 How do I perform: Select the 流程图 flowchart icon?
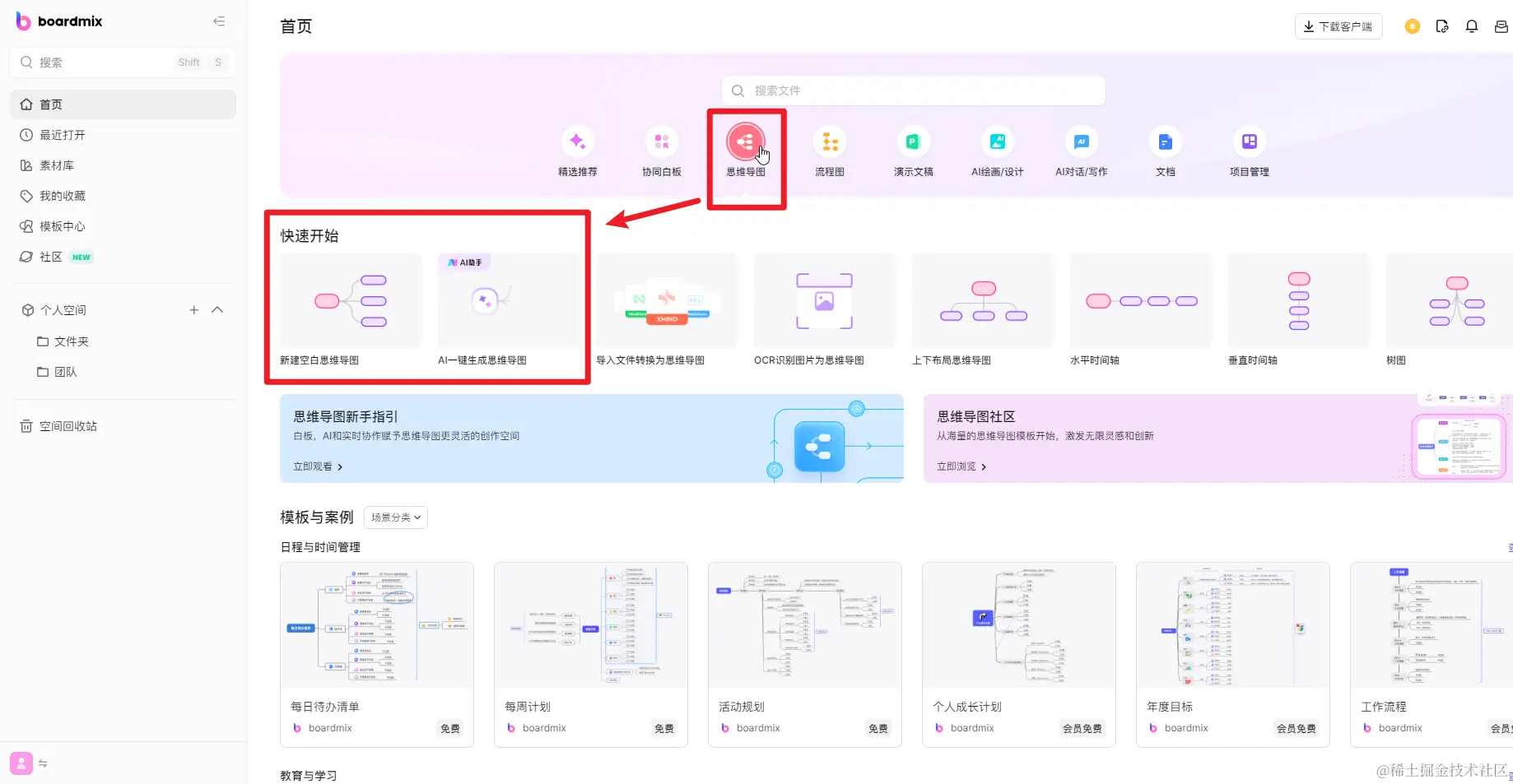(x=829, y=141)
